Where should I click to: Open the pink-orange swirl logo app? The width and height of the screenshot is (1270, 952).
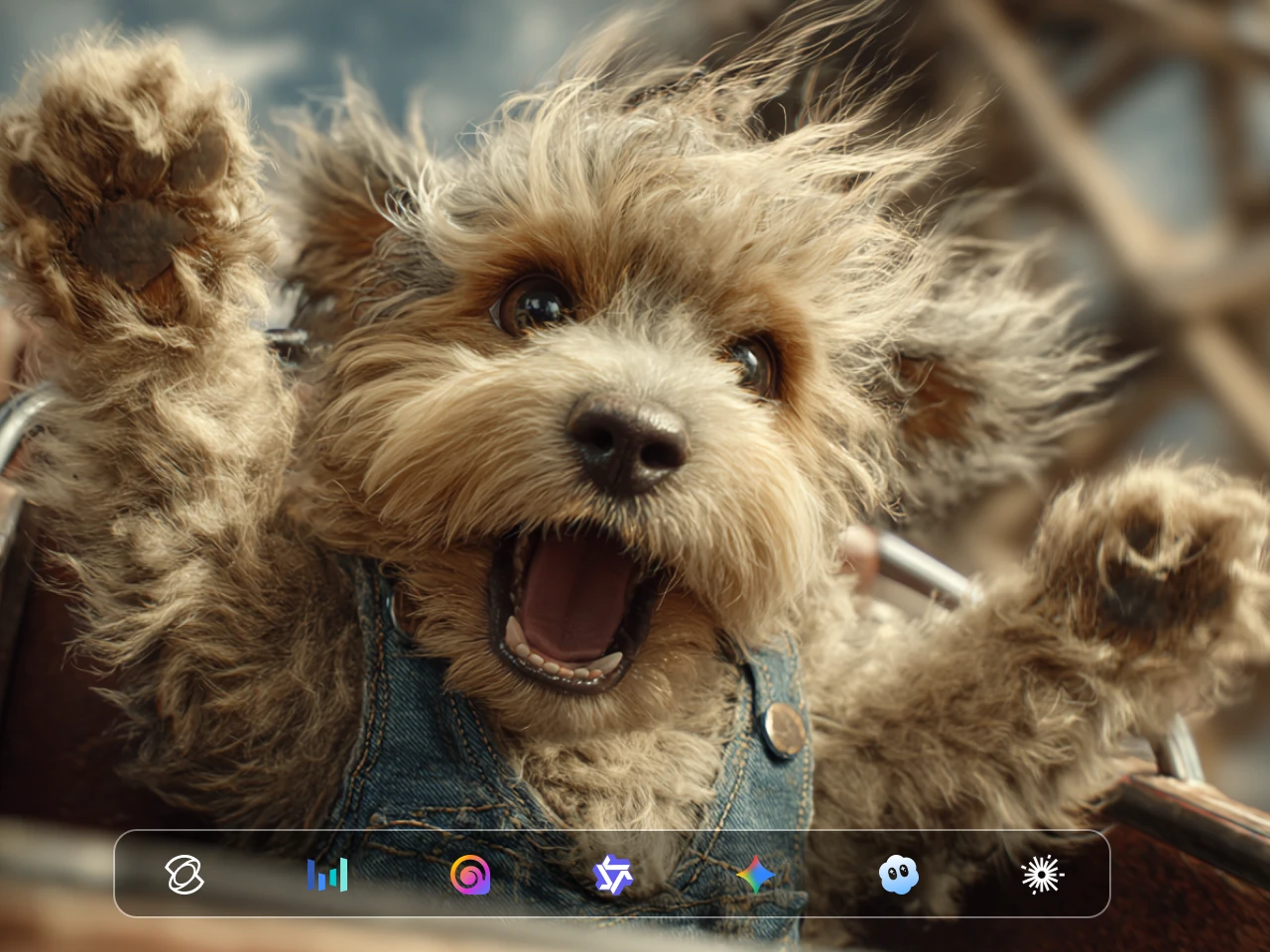pyautogui.click(x=469, y=875)
